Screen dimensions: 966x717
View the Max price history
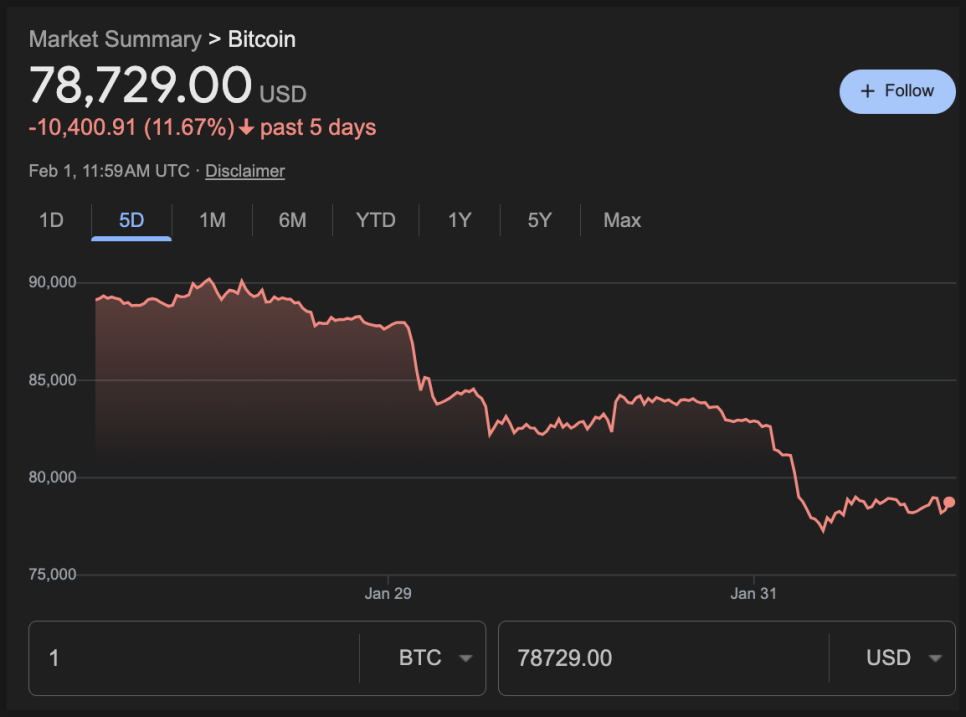pyautogui.click(x=622, y=220)
